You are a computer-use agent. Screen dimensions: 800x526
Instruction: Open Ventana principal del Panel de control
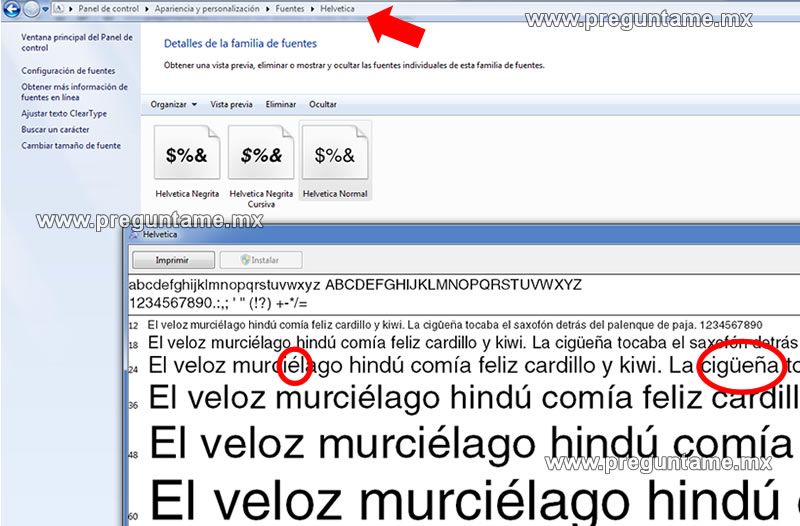(77, 42)
